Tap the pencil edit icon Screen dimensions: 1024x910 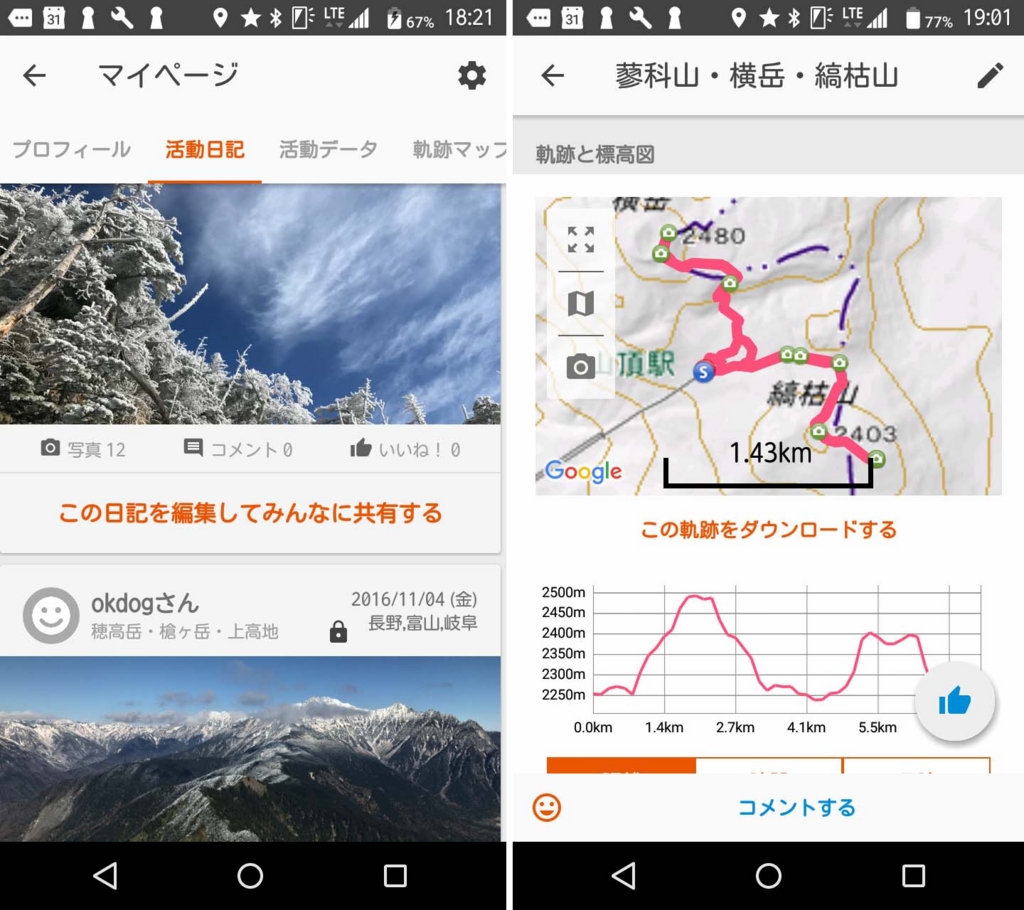coord(990,76)
